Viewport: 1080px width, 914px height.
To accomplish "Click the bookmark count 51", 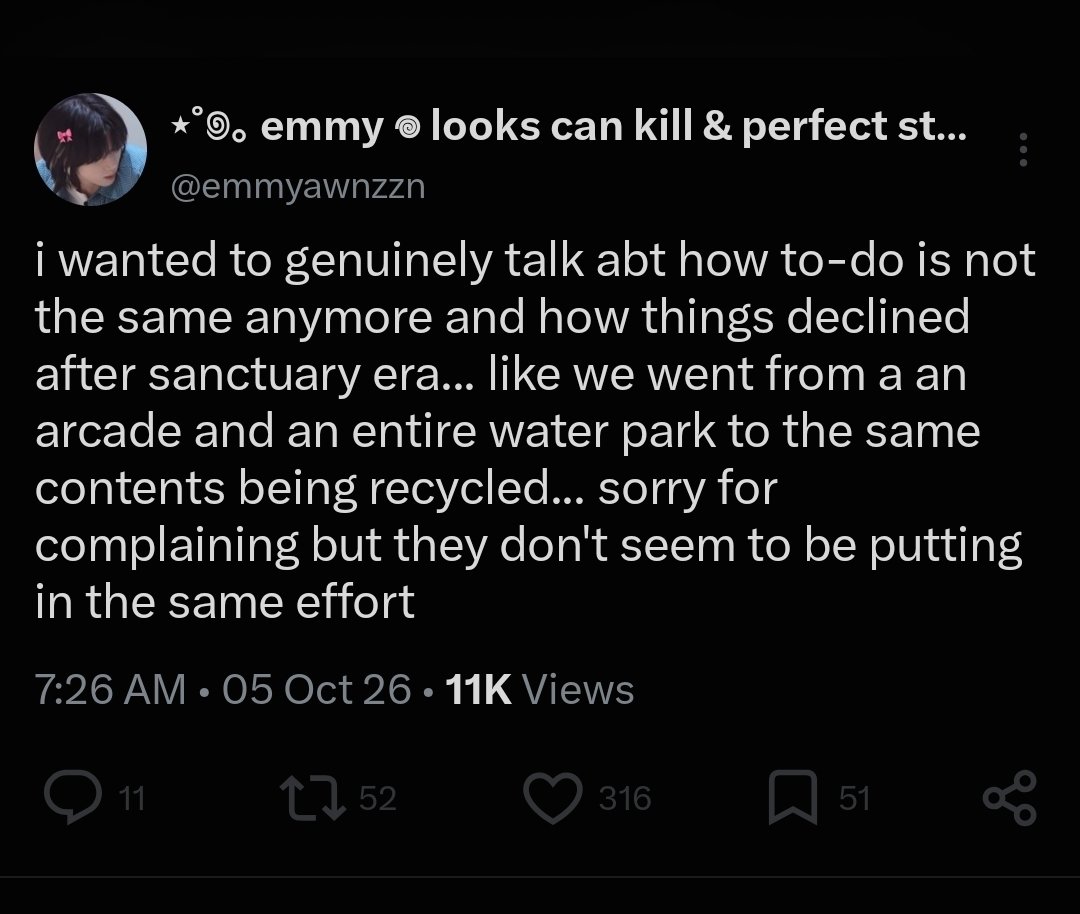I will tap(854, 798).
